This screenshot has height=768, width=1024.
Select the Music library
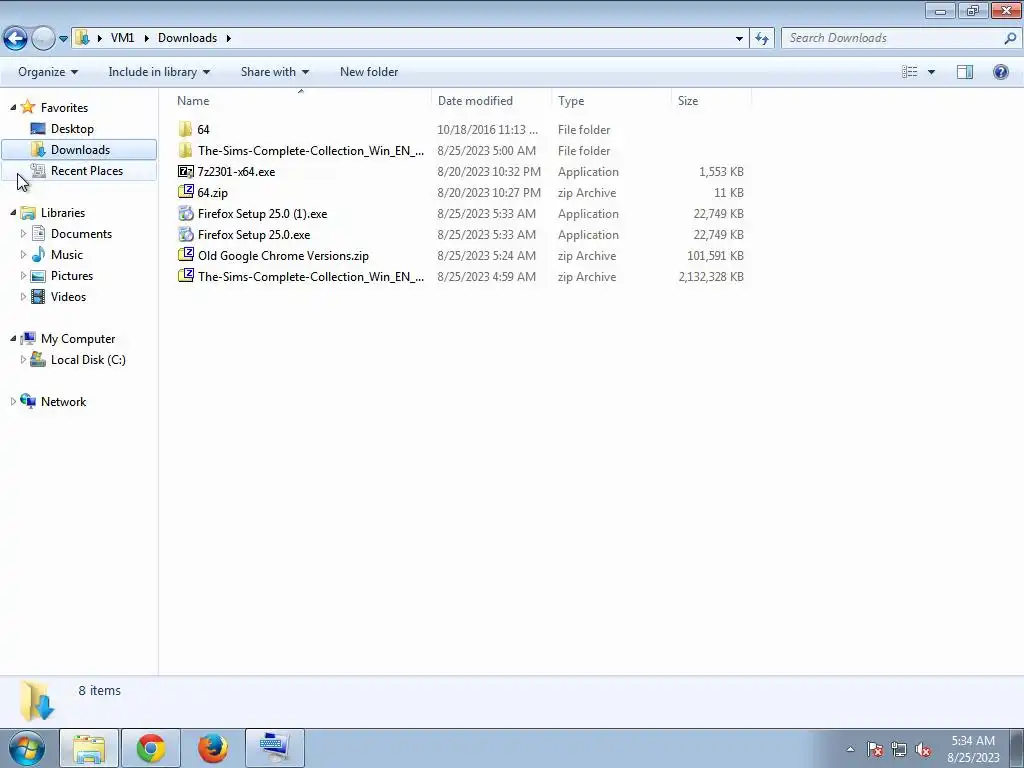(67, 255)
